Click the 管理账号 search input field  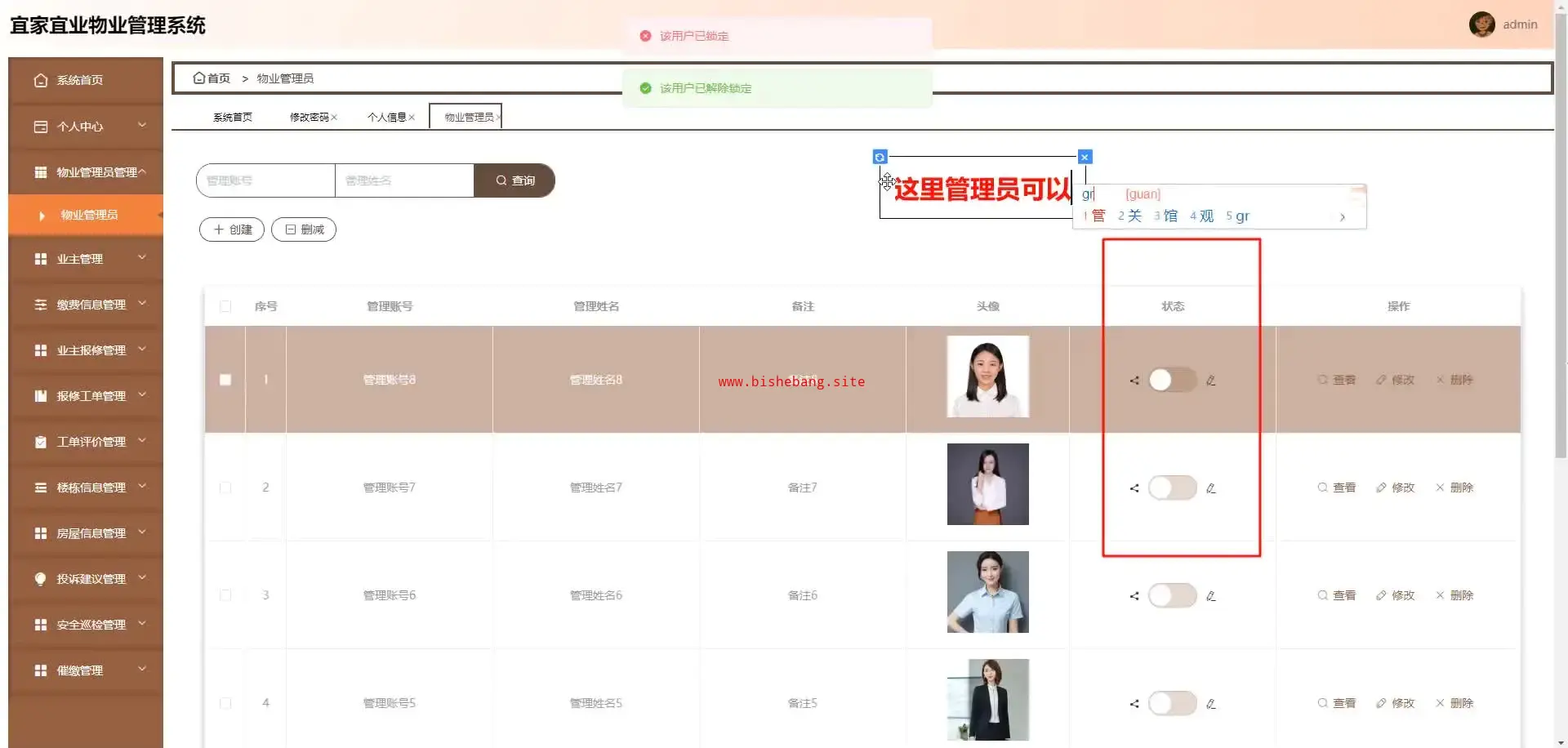tap(265, 180)
